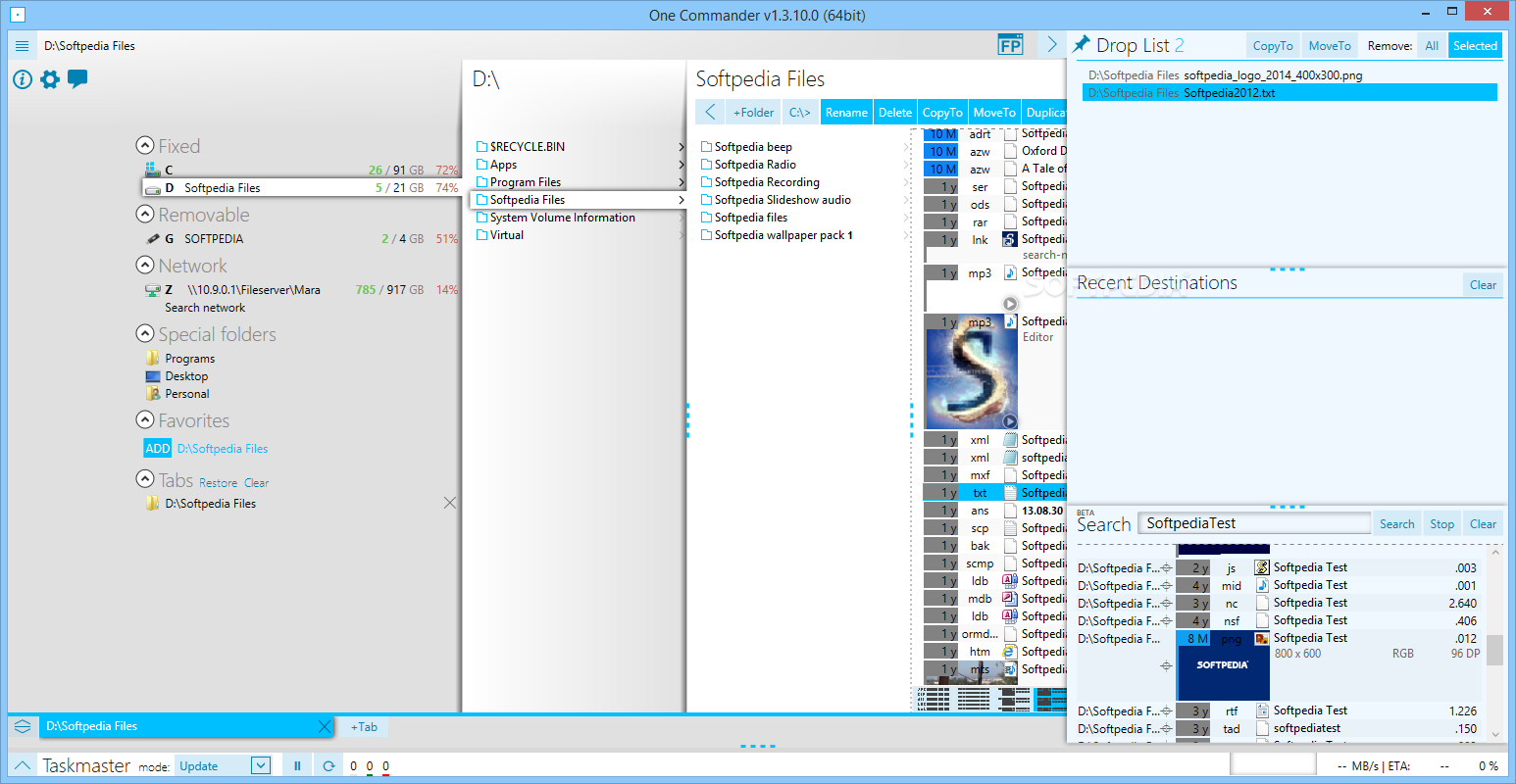The image size is (1516, 784).
Task: Click the +Folder button
Action: click(x=753, y=112)
